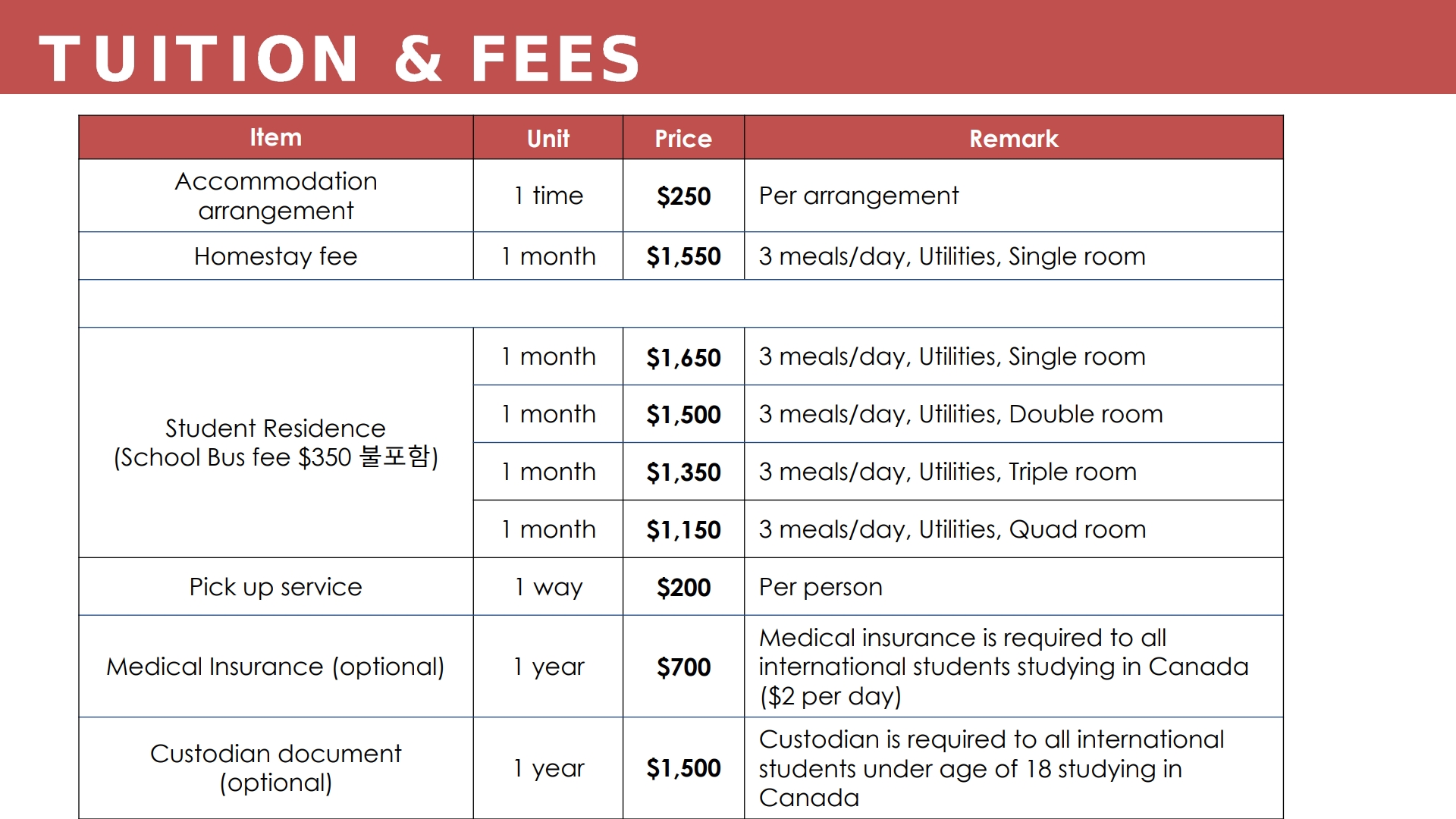
Task: Select the Unit column header
Action: tap(548, 137)
